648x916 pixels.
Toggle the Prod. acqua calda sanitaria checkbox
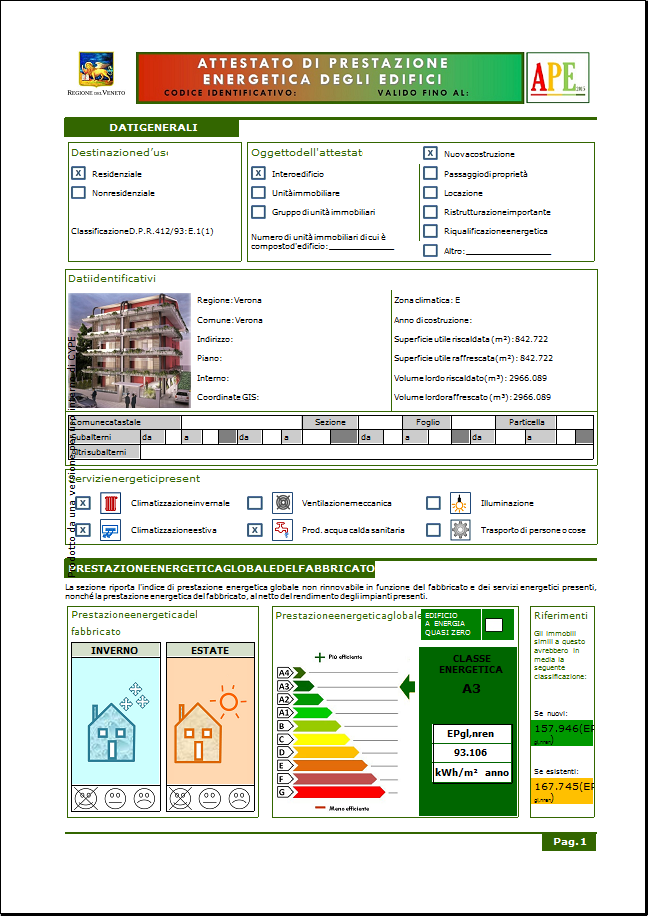[255, 530]
